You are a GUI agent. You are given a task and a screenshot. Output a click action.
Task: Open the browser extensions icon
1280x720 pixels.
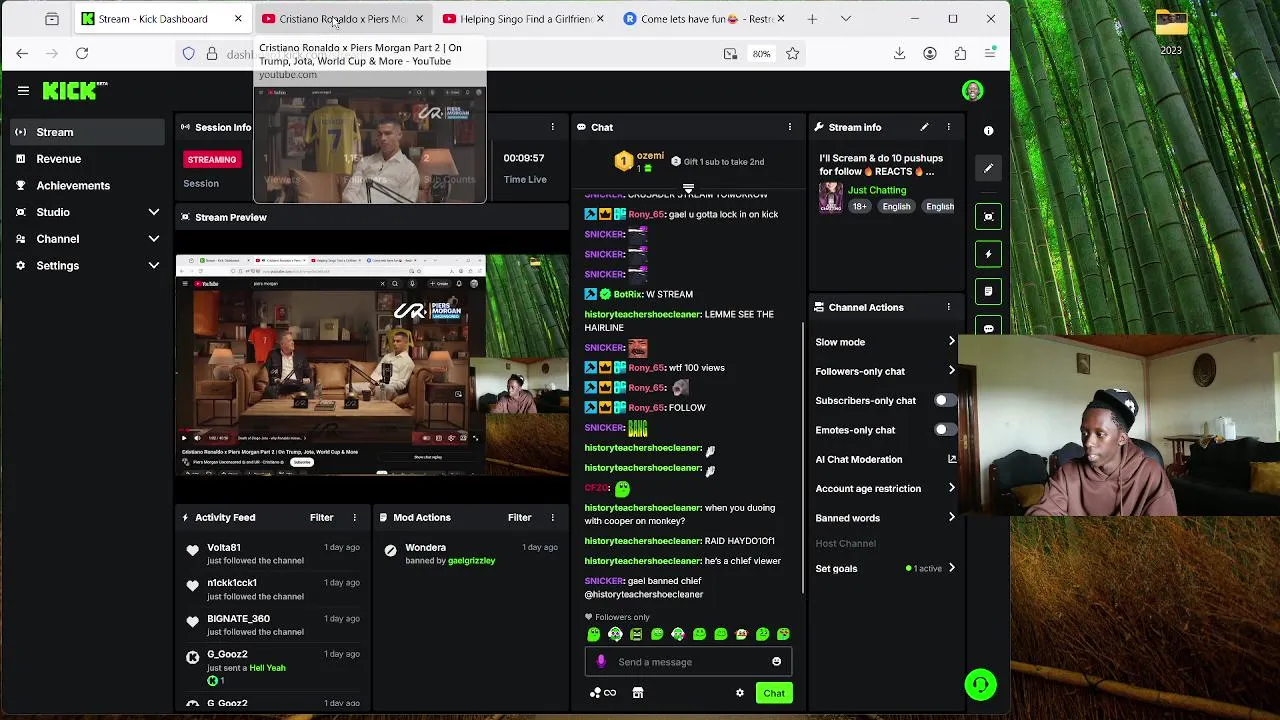[x=960, y=54]
